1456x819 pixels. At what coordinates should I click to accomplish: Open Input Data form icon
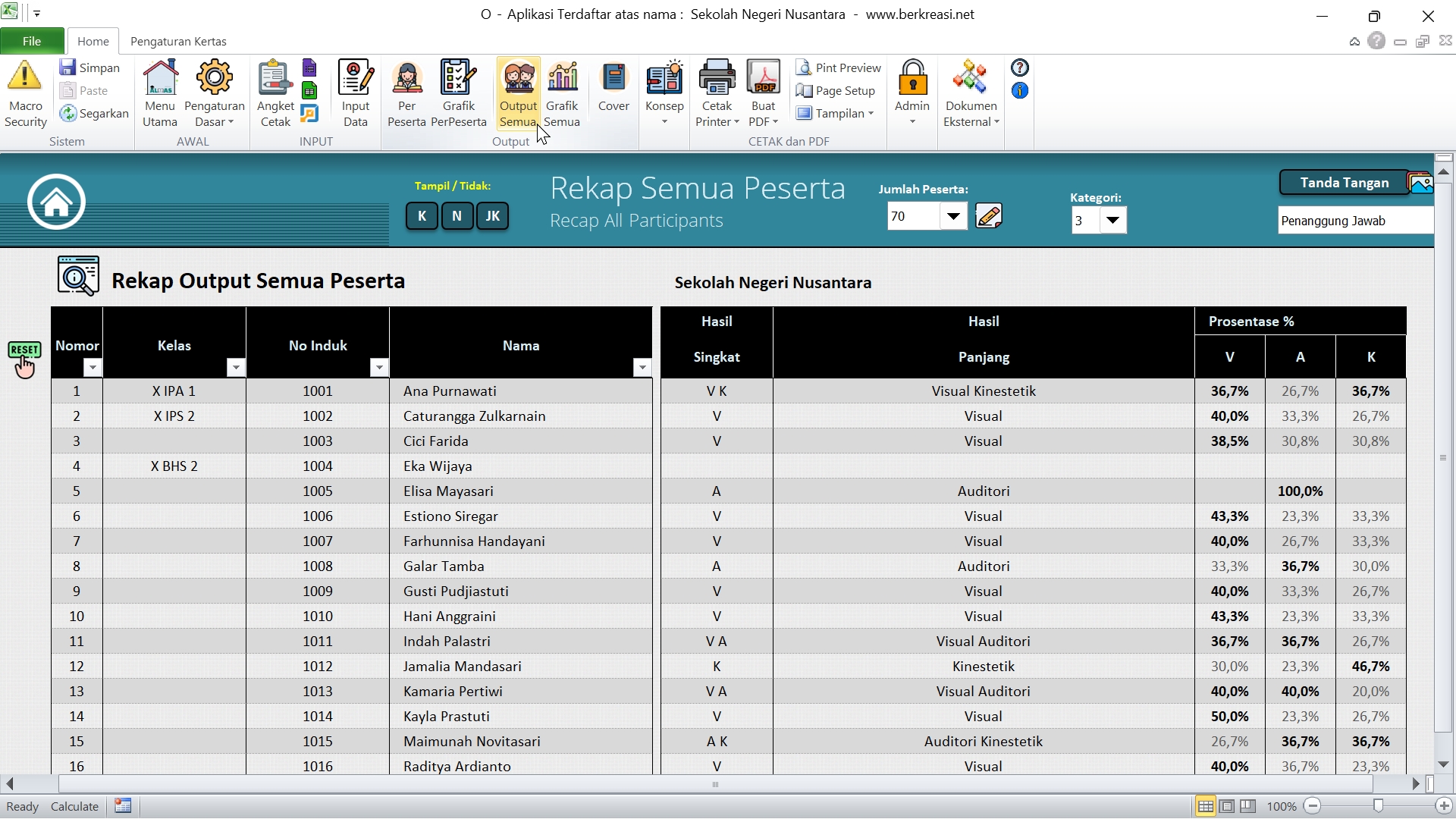355,79
